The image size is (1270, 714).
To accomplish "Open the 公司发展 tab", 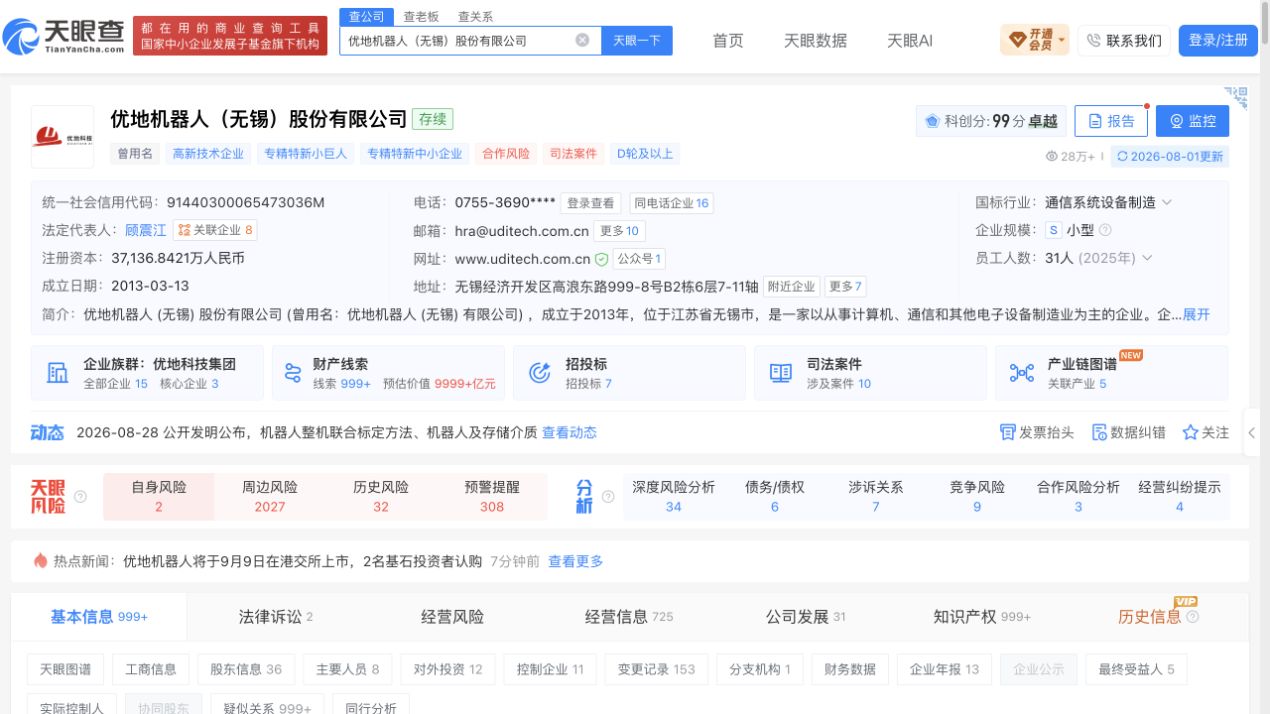I will [x=806, y=617].
